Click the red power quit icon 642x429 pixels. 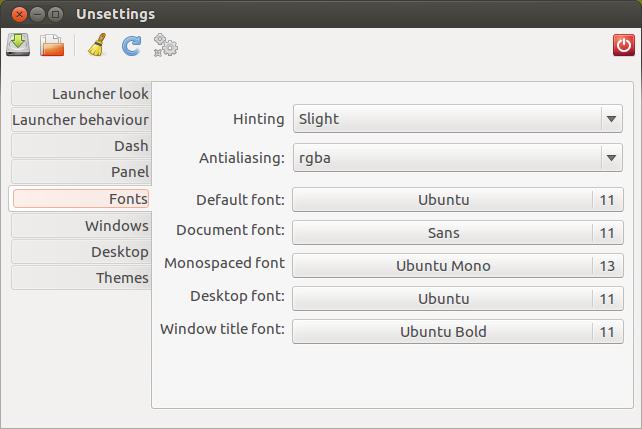coord(624,45)
